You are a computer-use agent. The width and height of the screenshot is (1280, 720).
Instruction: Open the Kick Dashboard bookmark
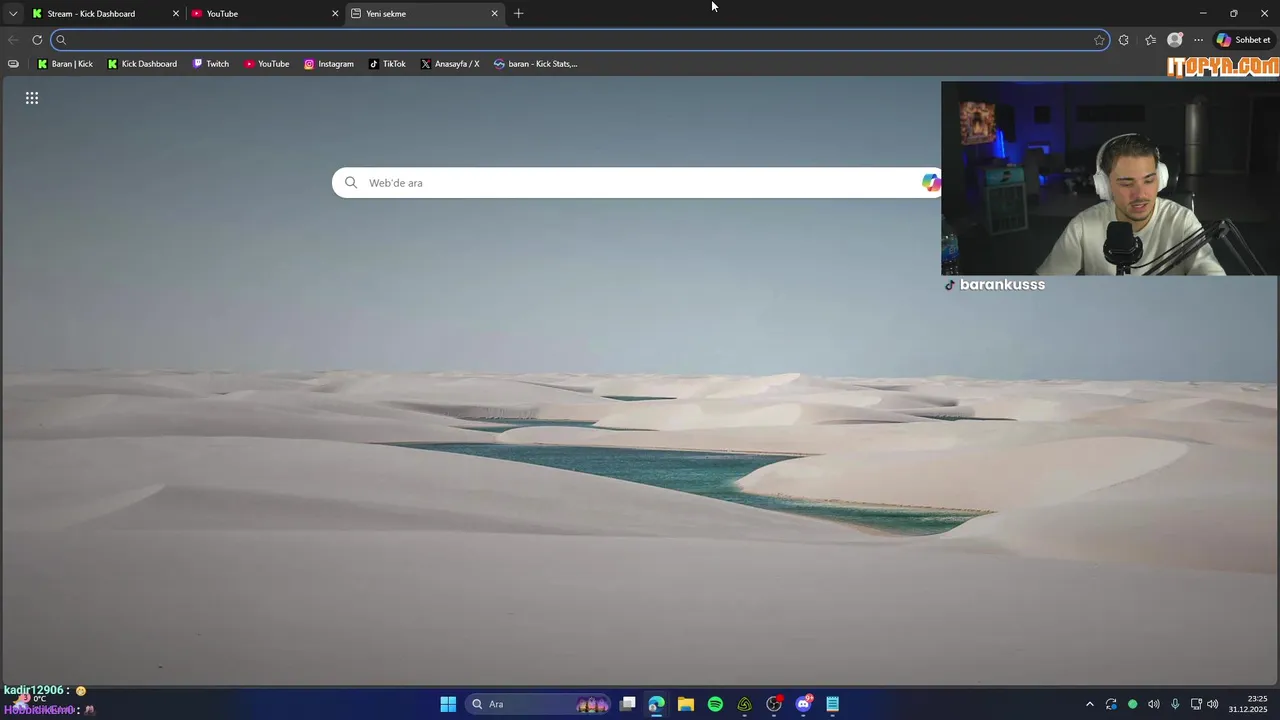point(142,64)
